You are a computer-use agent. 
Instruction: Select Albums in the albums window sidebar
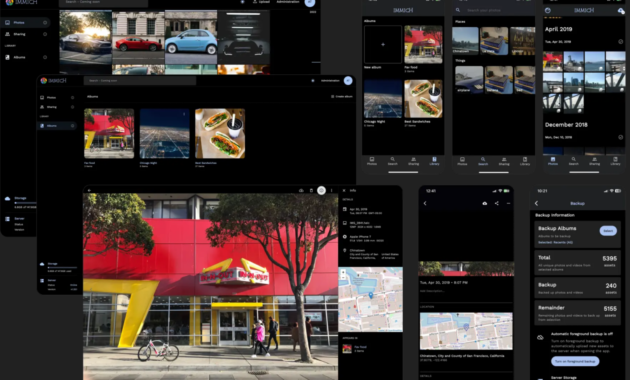tap(57, 126)
